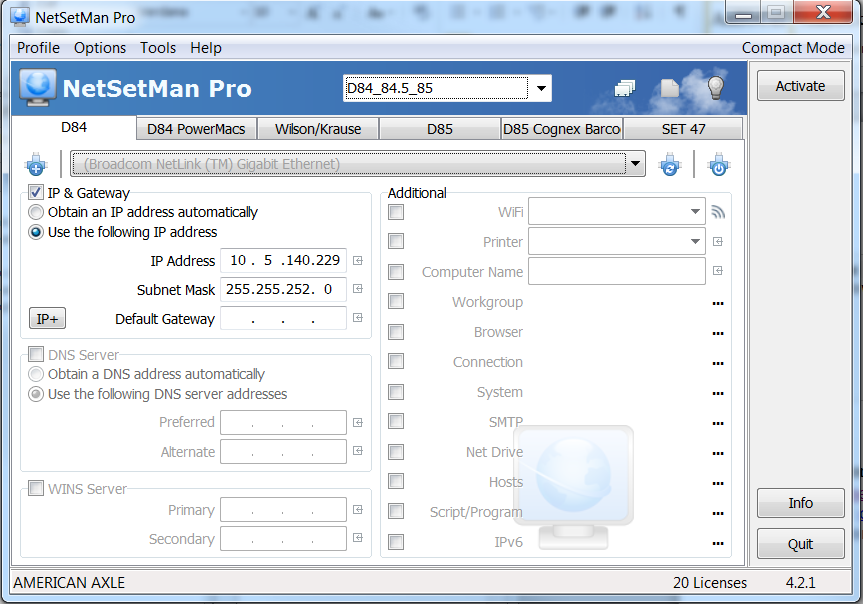Open Browser settings ellipsis
863x604 pixels.
pyautogui.click(x=718, y=334)
